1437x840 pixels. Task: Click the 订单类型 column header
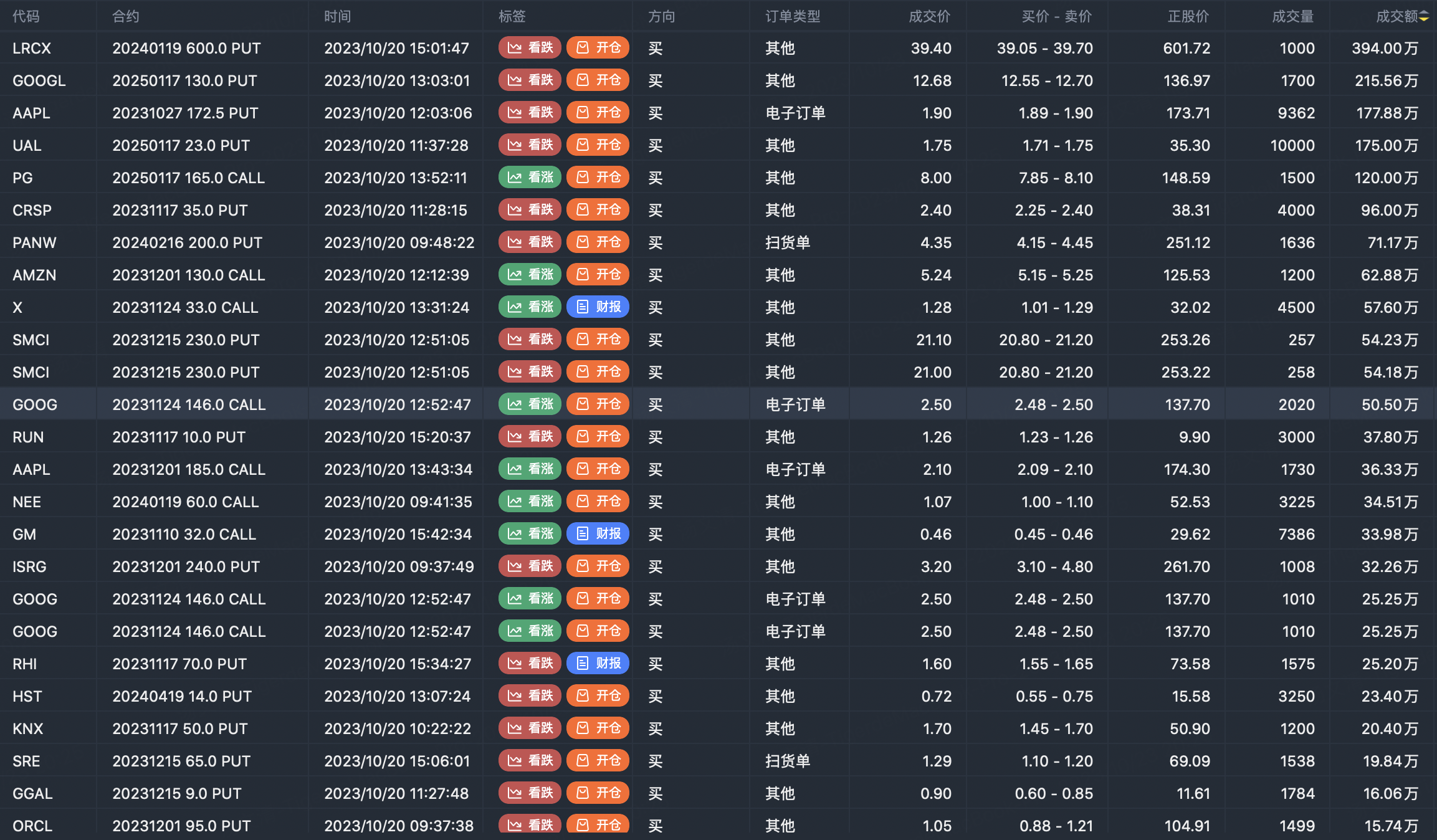coord(793,17)
